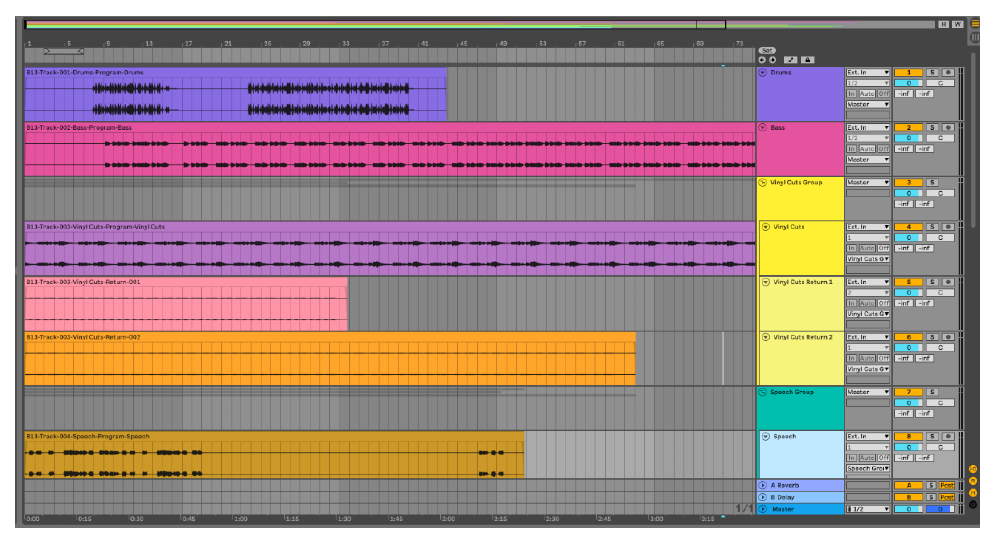Click the W optimize width button

coord(958,24)
